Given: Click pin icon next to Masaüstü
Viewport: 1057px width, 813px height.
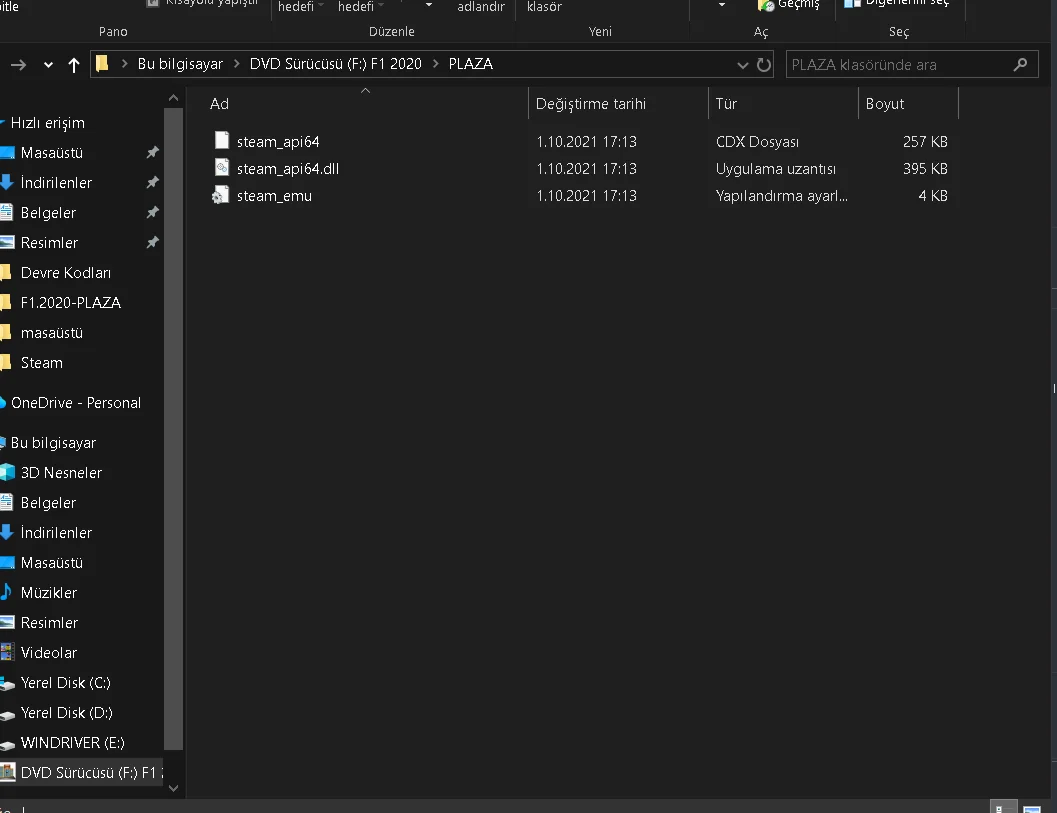Looking at the screenshot, I should 152,152.
